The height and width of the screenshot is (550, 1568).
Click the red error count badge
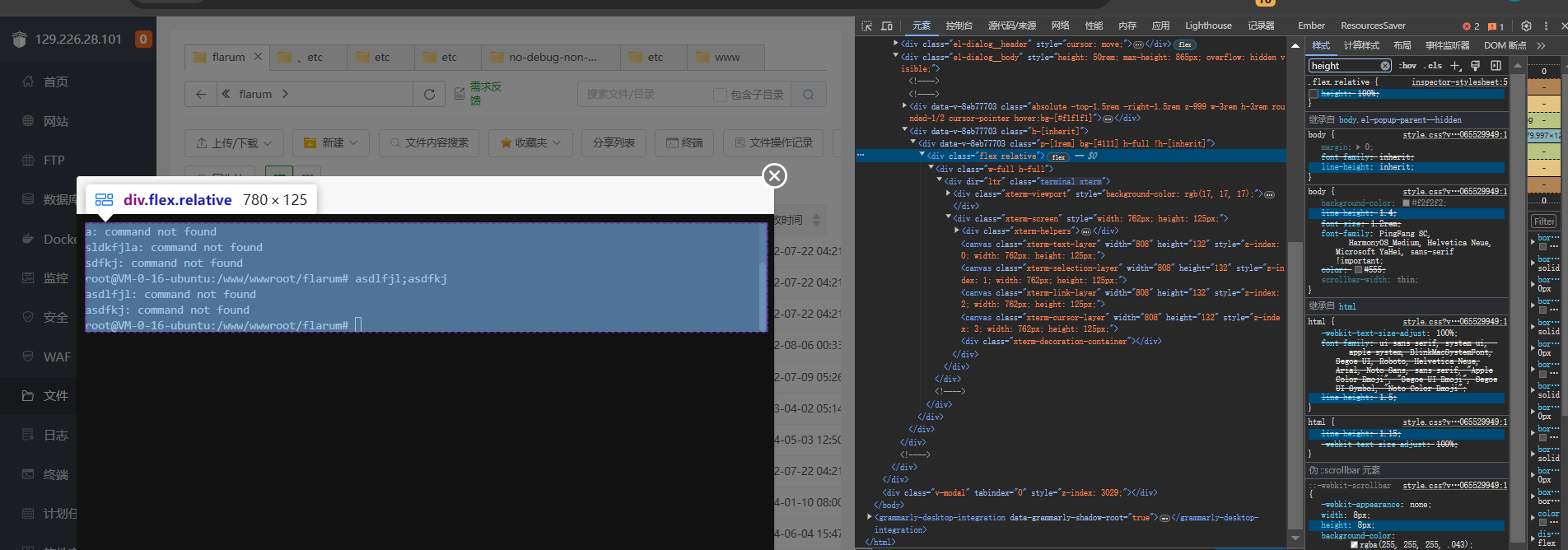[x=1471, y=26]
